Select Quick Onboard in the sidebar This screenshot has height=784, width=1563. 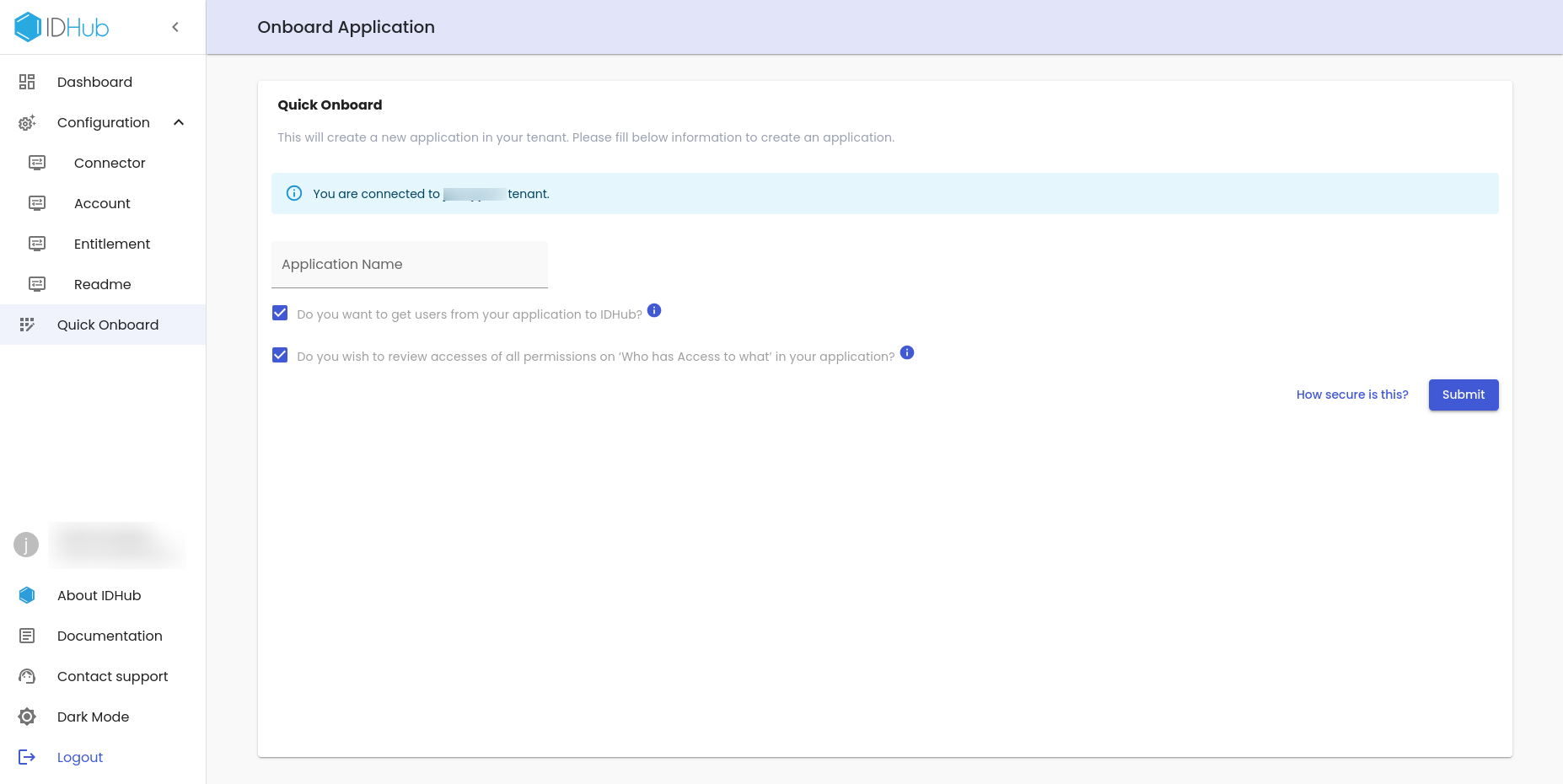pyautogui.click(x=107, y=325)
